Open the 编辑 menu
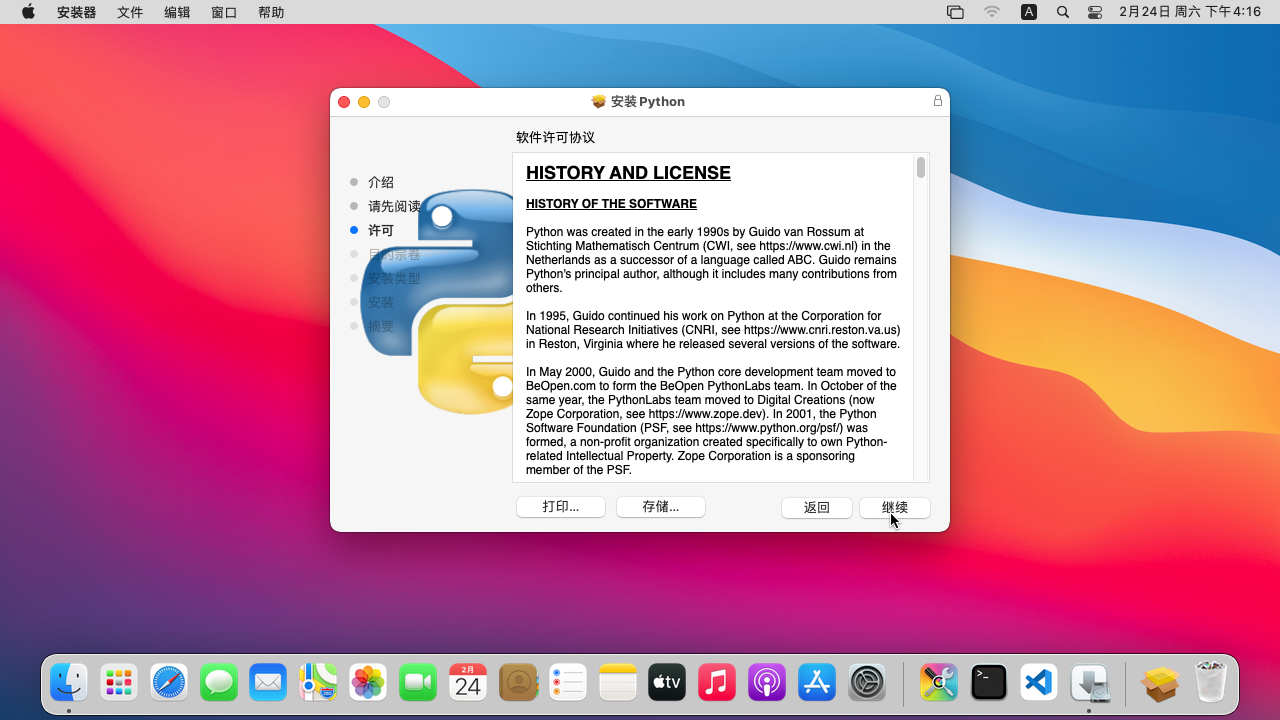 [177, 12]
